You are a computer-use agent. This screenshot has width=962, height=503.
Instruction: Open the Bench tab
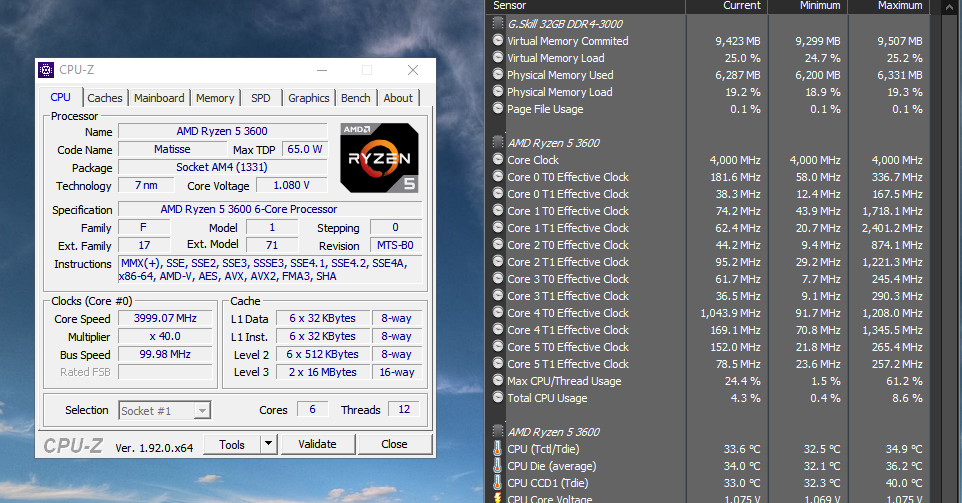pyautogui.click(x=356, y=98)
